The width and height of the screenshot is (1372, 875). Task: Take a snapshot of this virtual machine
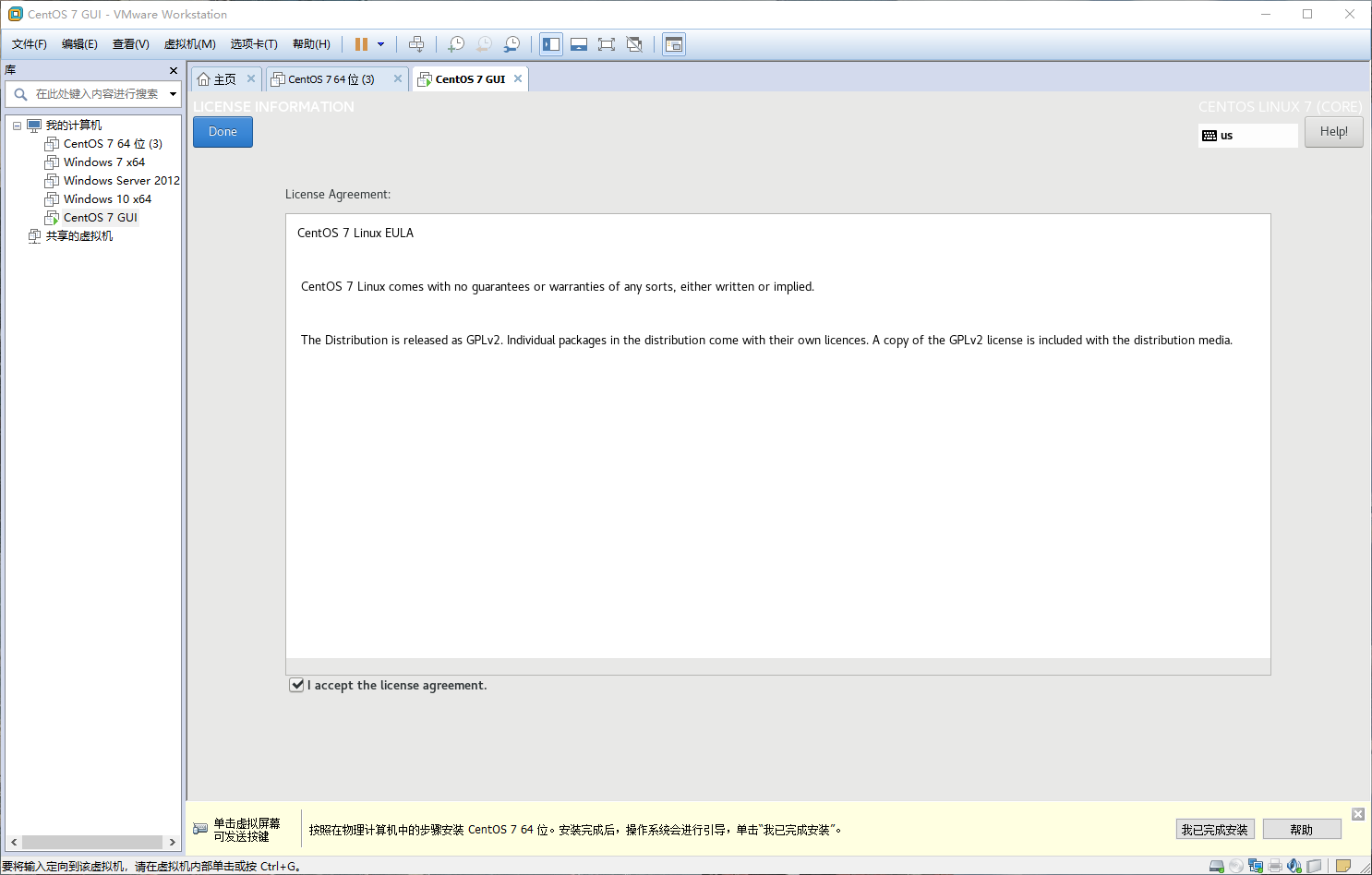point(456,44)
